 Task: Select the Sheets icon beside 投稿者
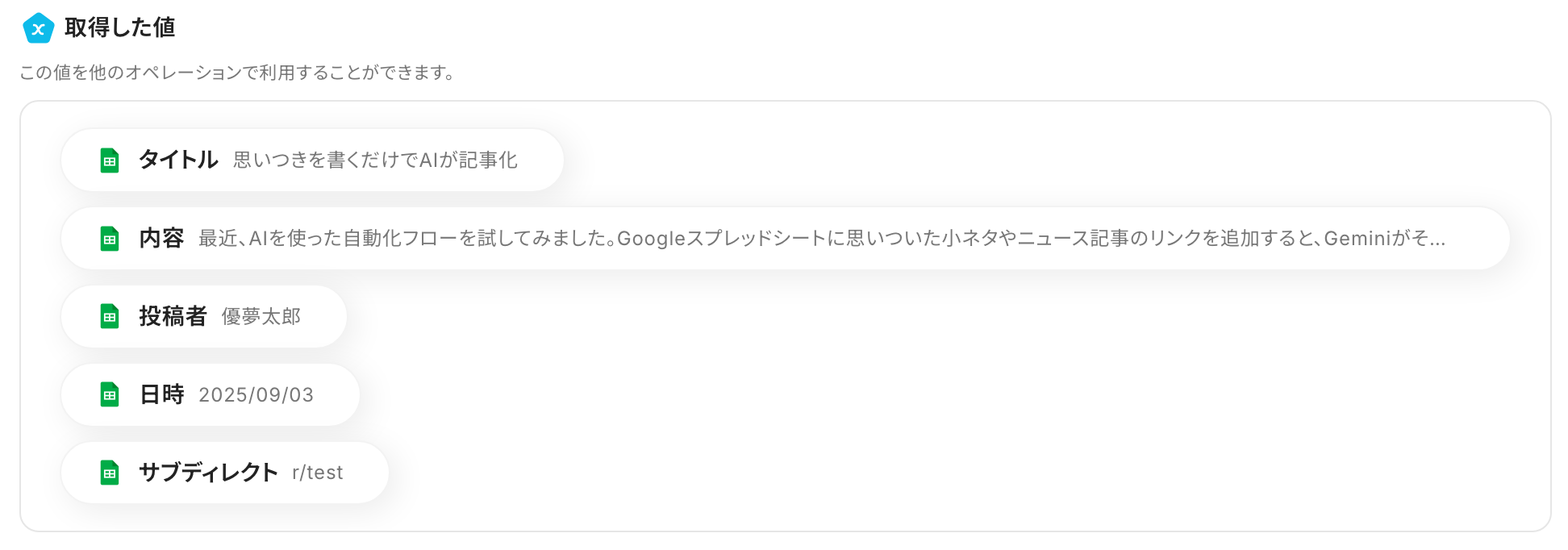coord(110,316)
